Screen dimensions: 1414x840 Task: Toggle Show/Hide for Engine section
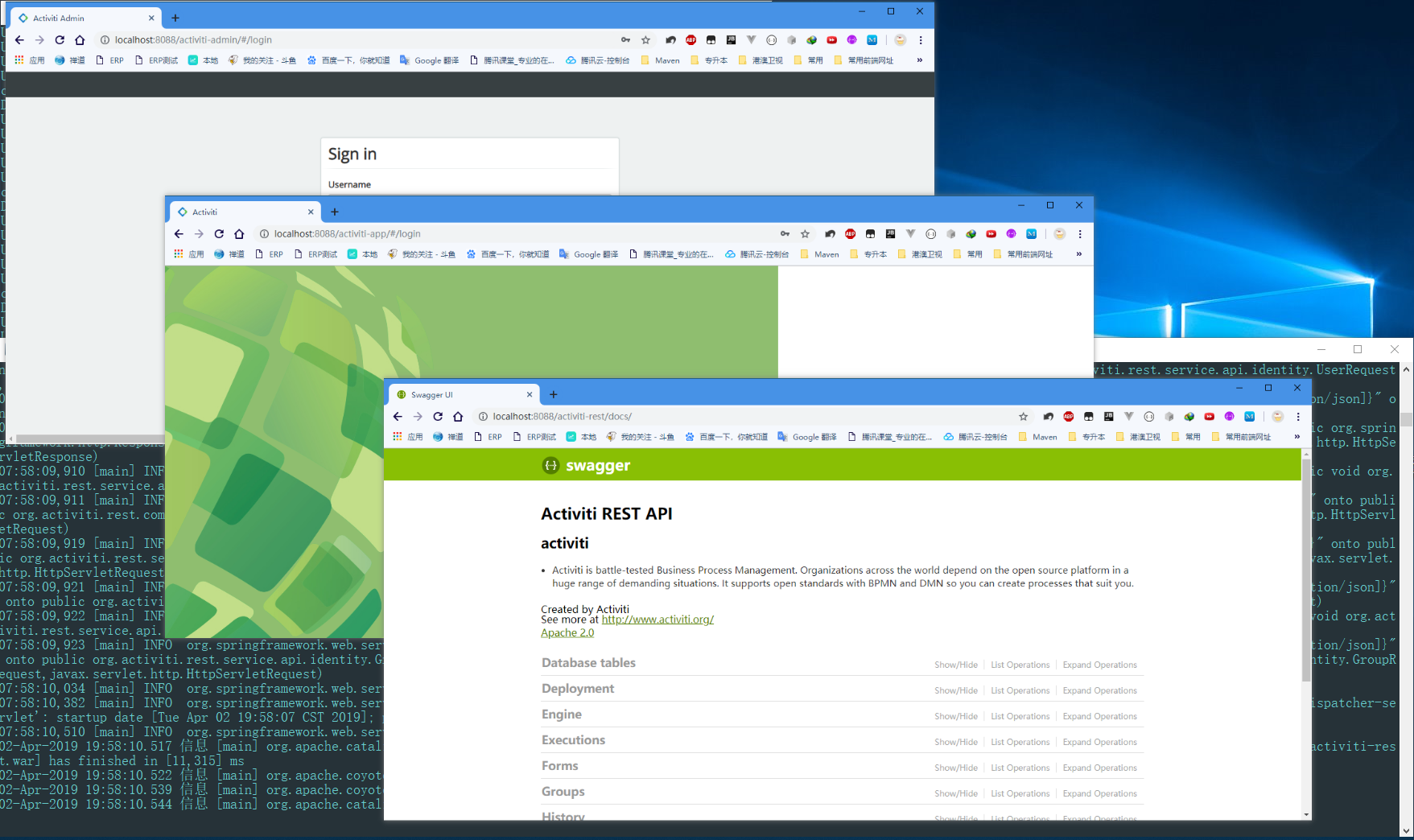[956, 716]
